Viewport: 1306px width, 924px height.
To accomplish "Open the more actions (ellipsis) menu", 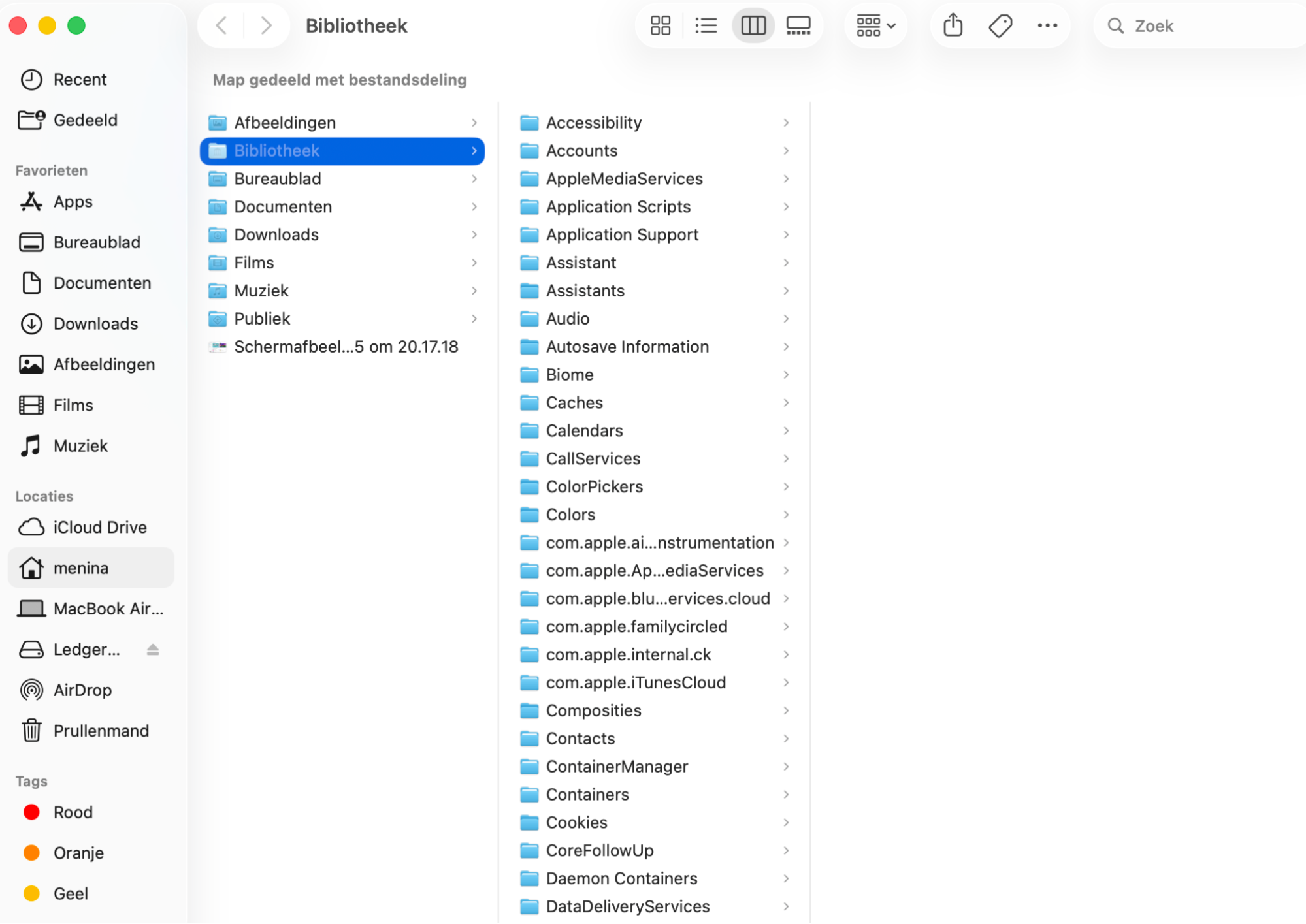I will click(1047, 25).
